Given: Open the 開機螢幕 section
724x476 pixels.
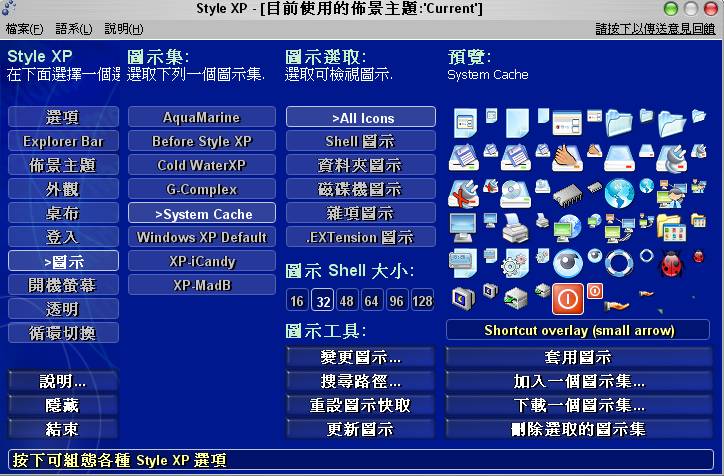Looking at the screenshot, I should tap(63, 285).
